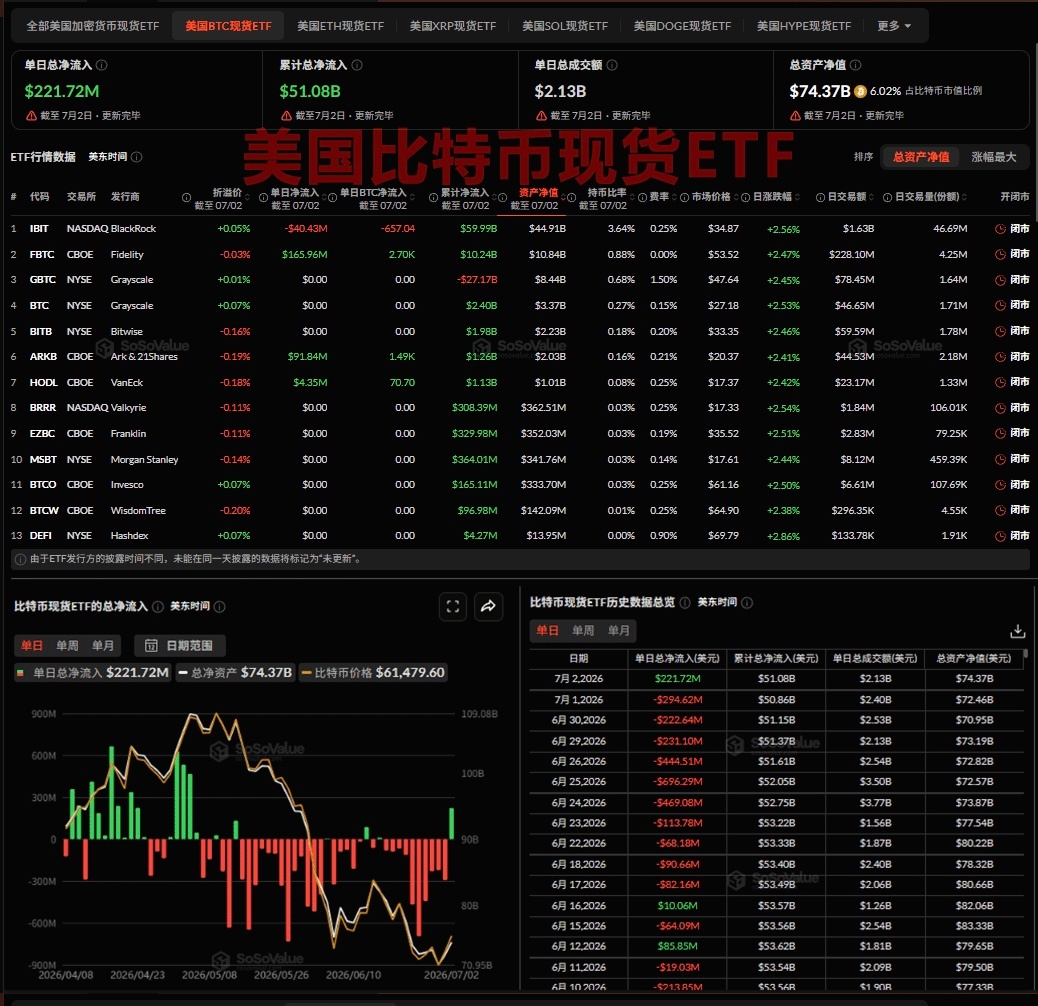Select 单周 in history data panel
This screenshot has width=1038, height=1006.
click(583, 630)
